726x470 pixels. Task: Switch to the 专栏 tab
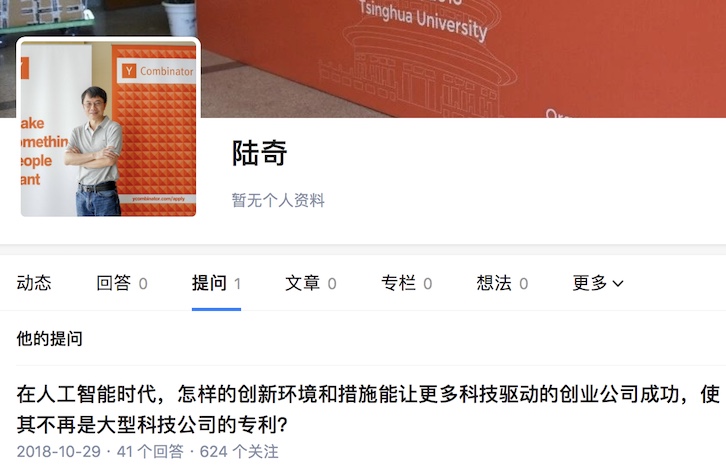407,283
